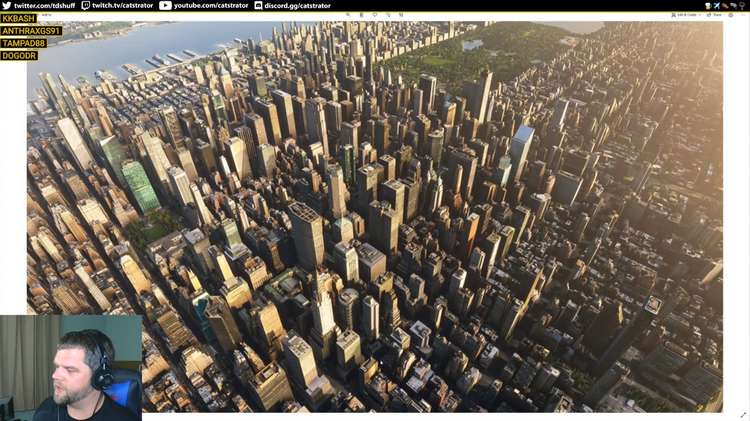Click the Print icon in Photos toolbar
The width and height of the screenshot is (750, 421).
click(x=730, y=15)
